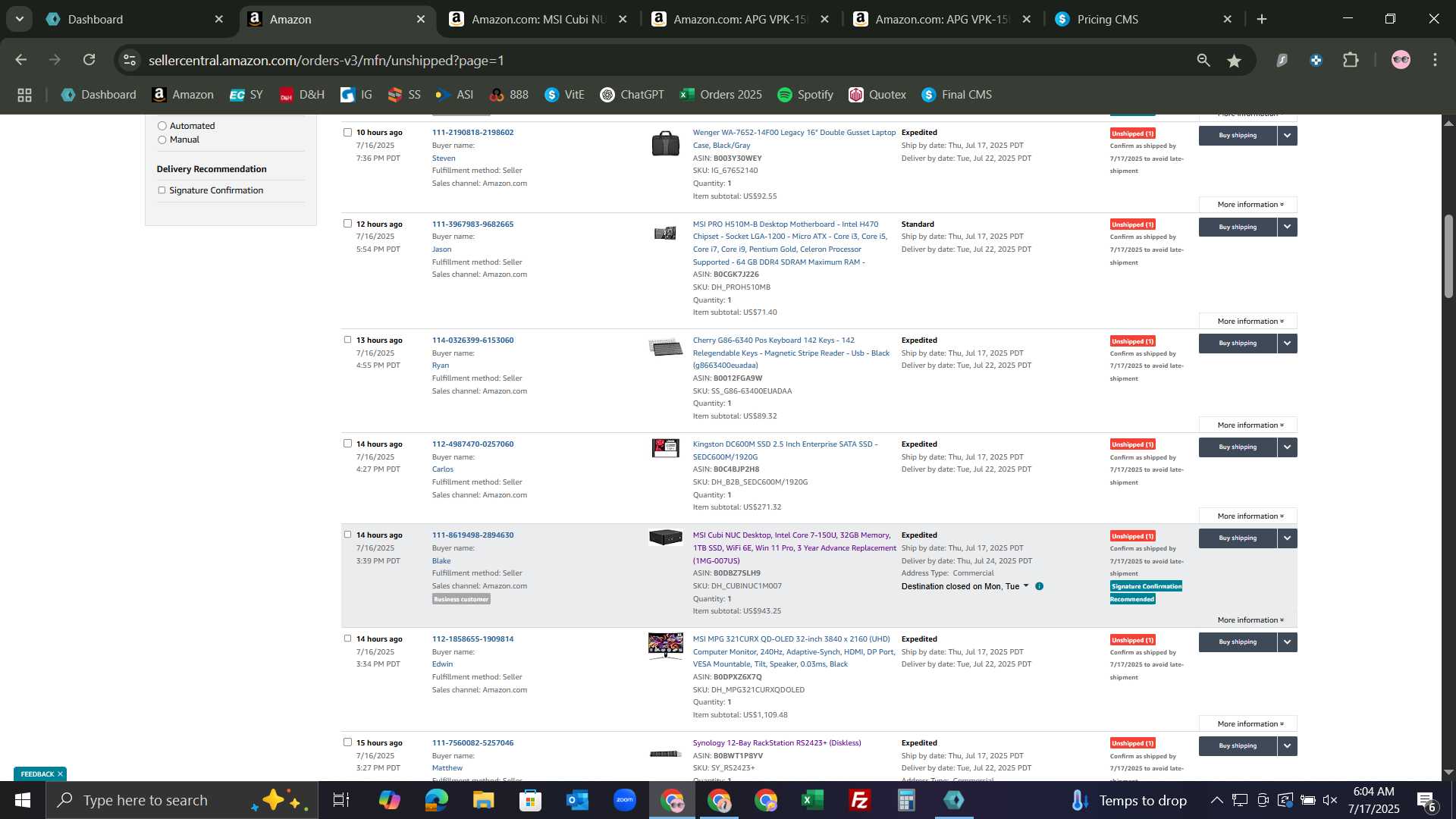Tick the checkbox for order 112-4987470-0257060
Image resolution: width=1456 pixels, height=819 pixels.
tap(347, 444)
